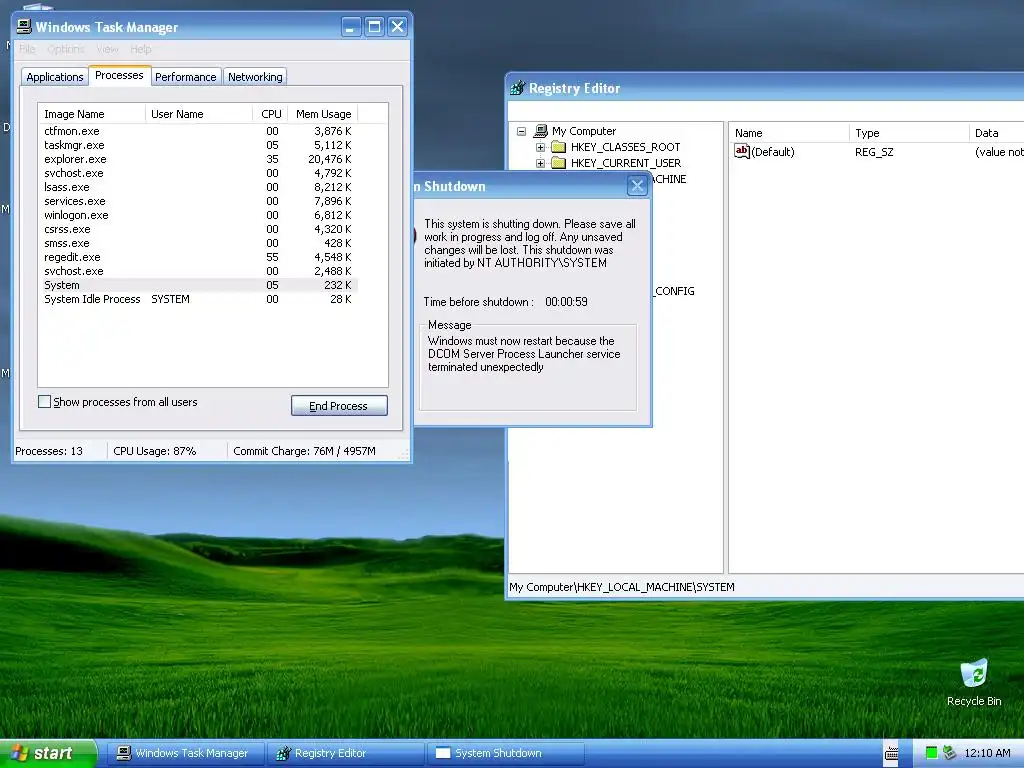Switch to the Processes tab

120,75
